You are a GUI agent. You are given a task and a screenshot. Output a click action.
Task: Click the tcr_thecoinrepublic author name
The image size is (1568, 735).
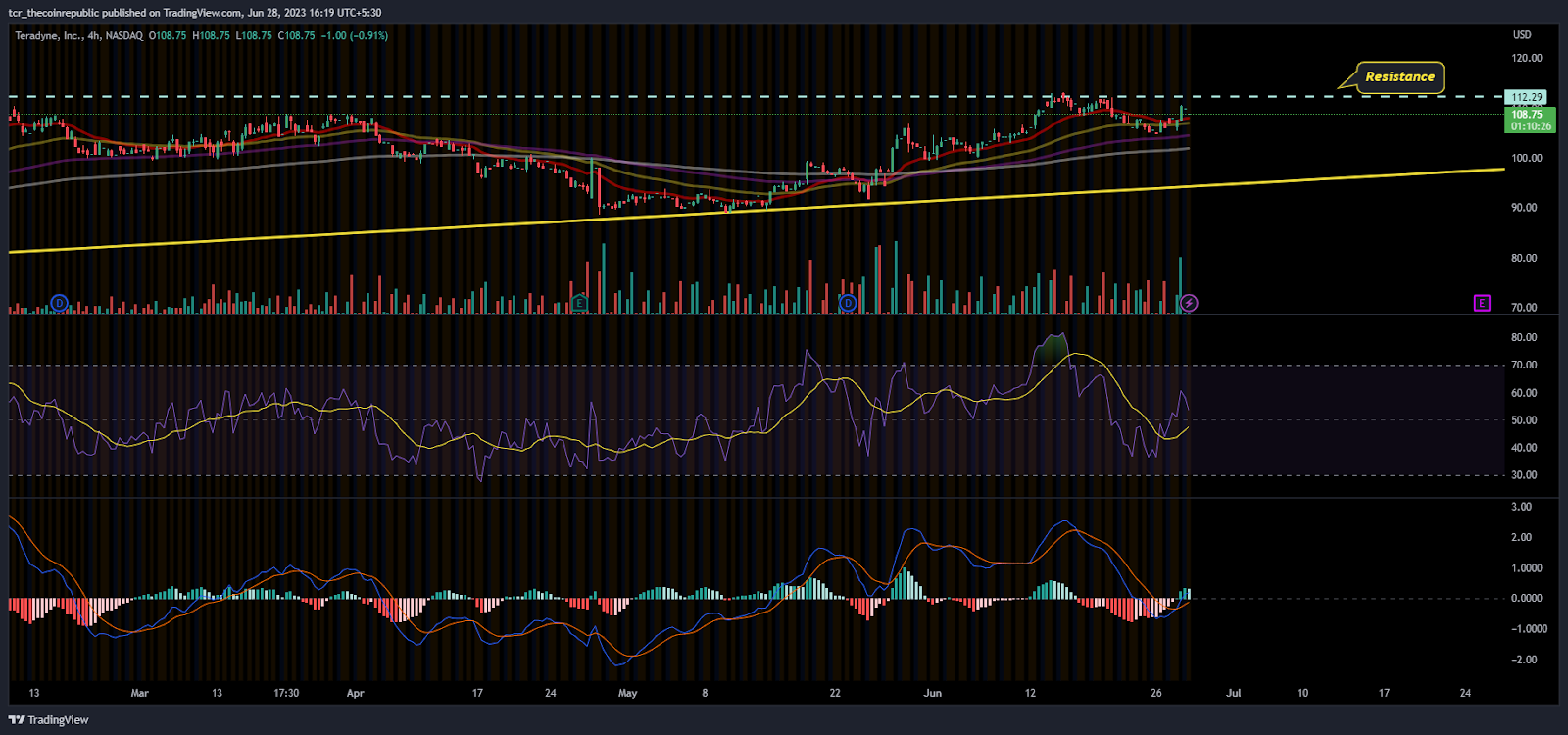pyautogui.click(x=54, y=13)
